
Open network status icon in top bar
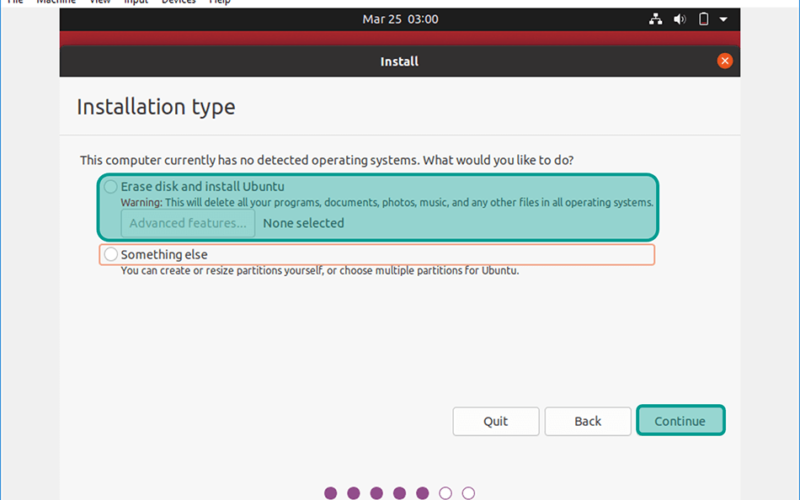coord(656,19)
